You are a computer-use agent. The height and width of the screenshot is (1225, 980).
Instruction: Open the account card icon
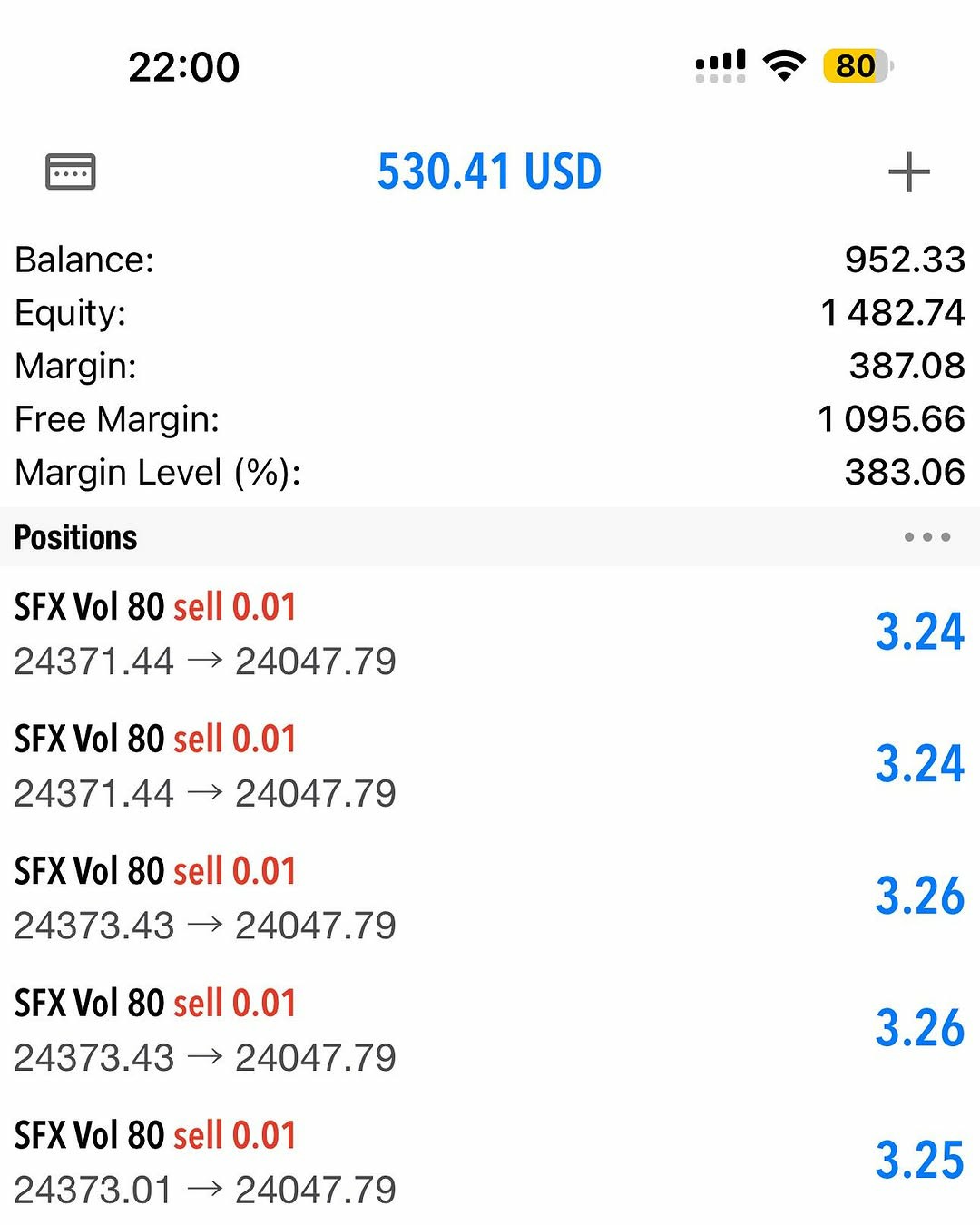71,171
